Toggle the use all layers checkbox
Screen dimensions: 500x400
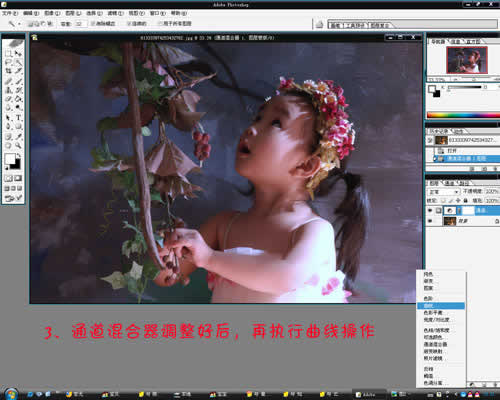(160, 23)
